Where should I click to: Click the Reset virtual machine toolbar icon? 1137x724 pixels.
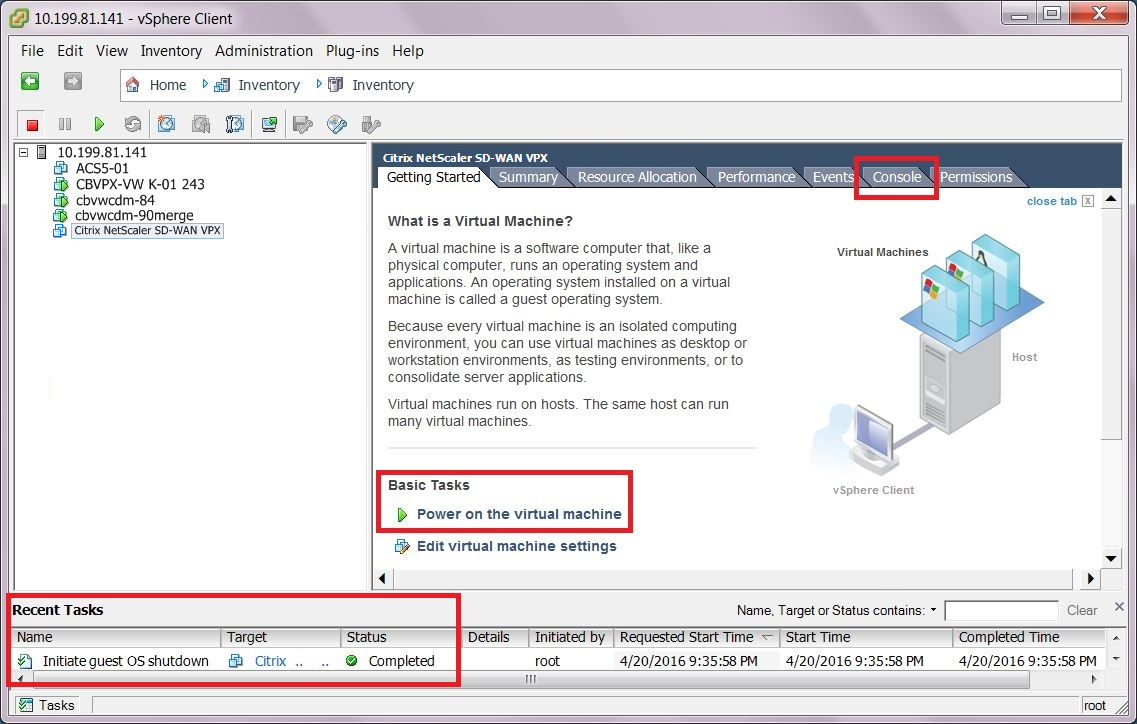pyautogui.click(x=132, y=125)
